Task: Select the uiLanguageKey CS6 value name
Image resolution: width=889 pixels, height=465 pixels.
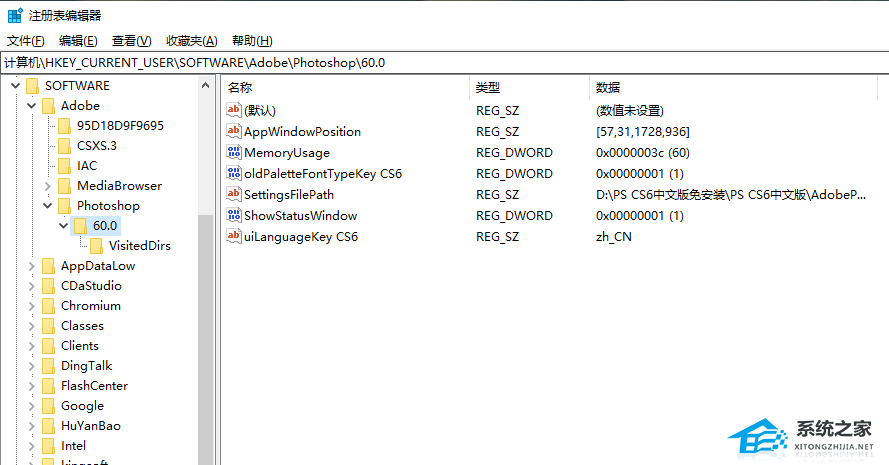Action: [301, 236]
